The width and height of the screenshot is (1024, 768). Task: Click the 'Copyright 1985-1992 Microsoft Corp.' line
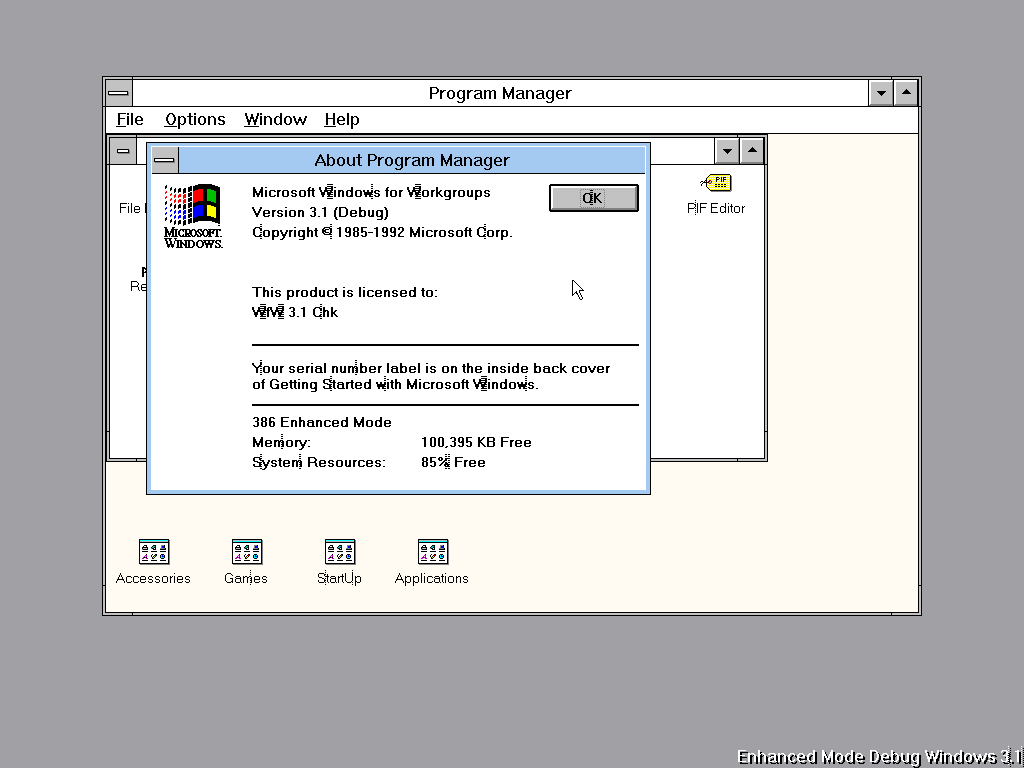point(382,232)
